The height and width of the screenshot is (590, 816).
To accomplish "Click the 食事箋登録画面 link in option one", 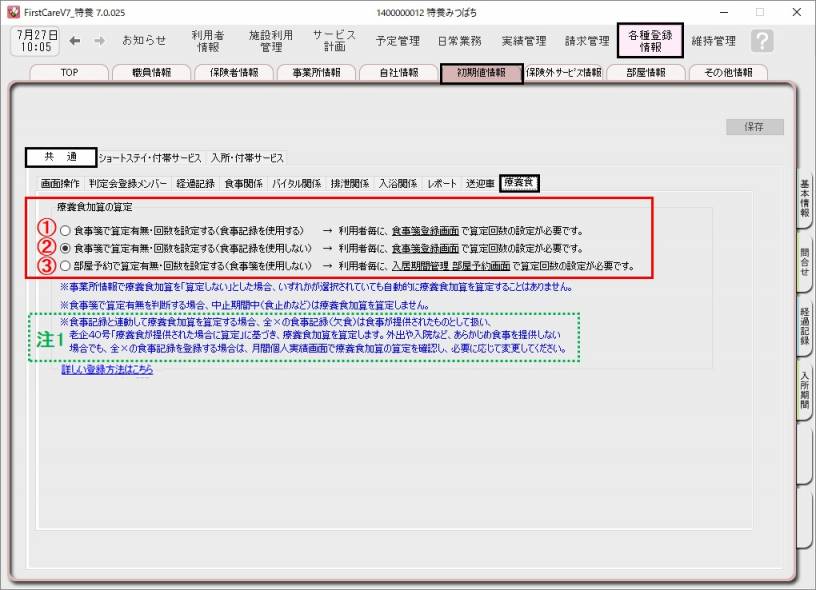I will 425,231.
